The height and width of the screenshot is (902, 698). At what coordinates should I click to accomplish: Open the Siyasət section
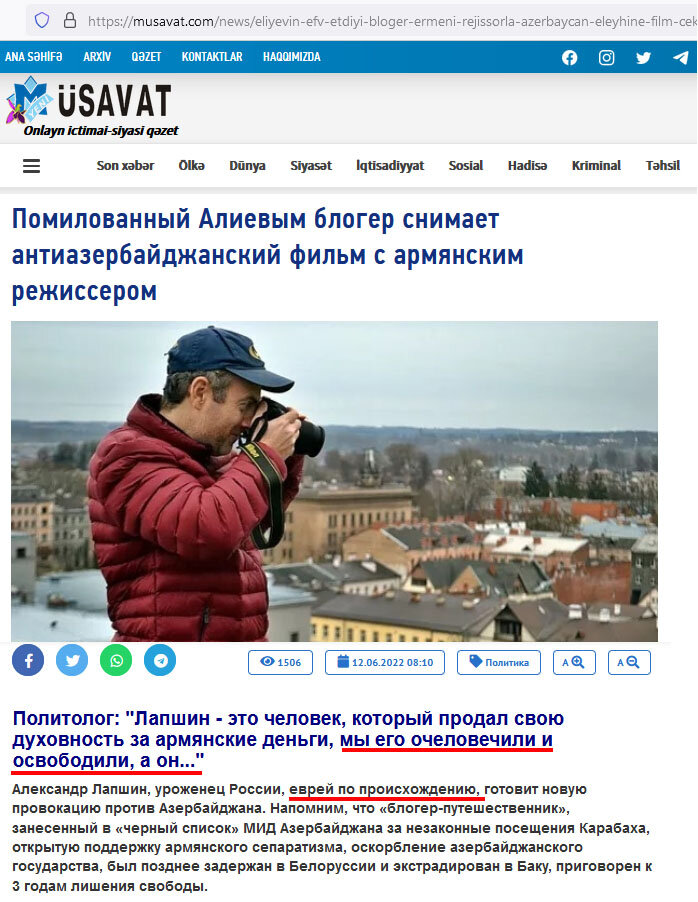coord(311,166)
